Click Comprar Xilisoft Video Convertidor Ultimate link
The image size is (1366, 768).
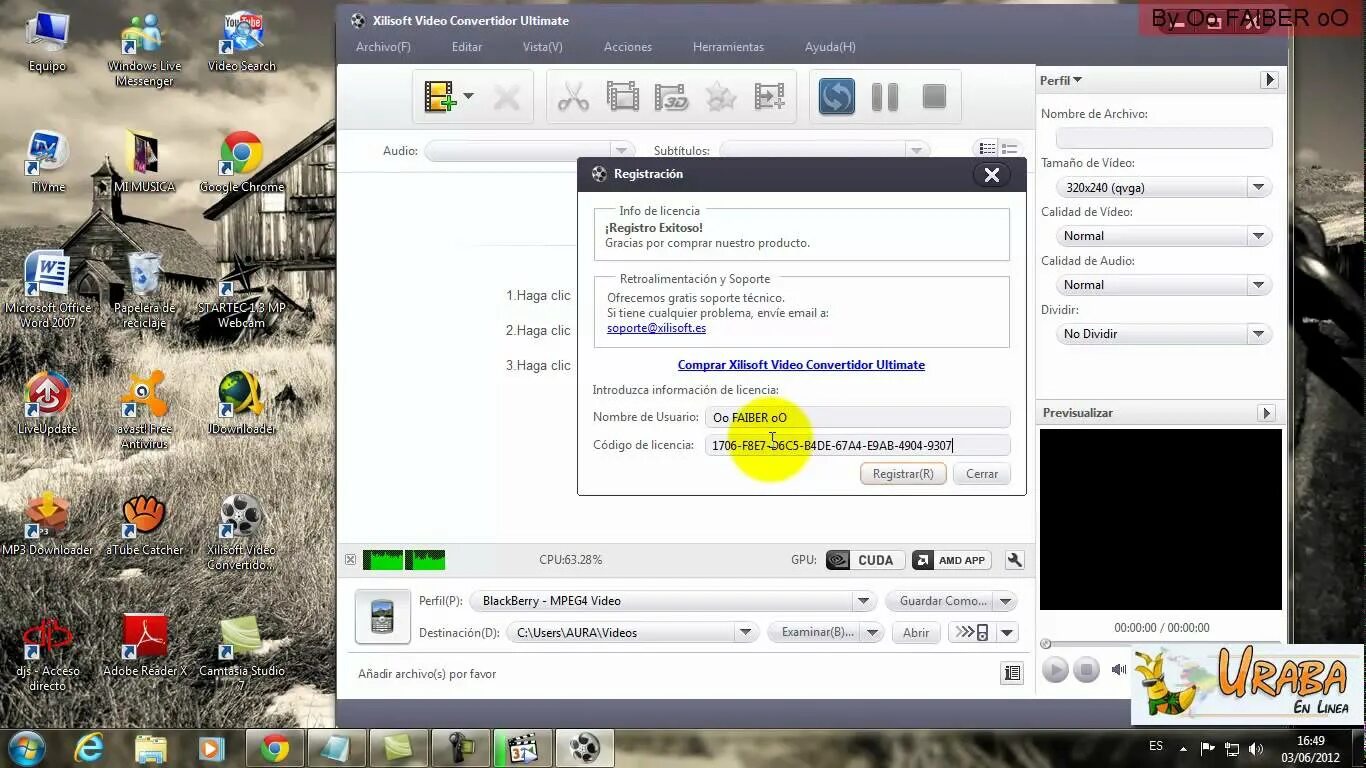801,365
